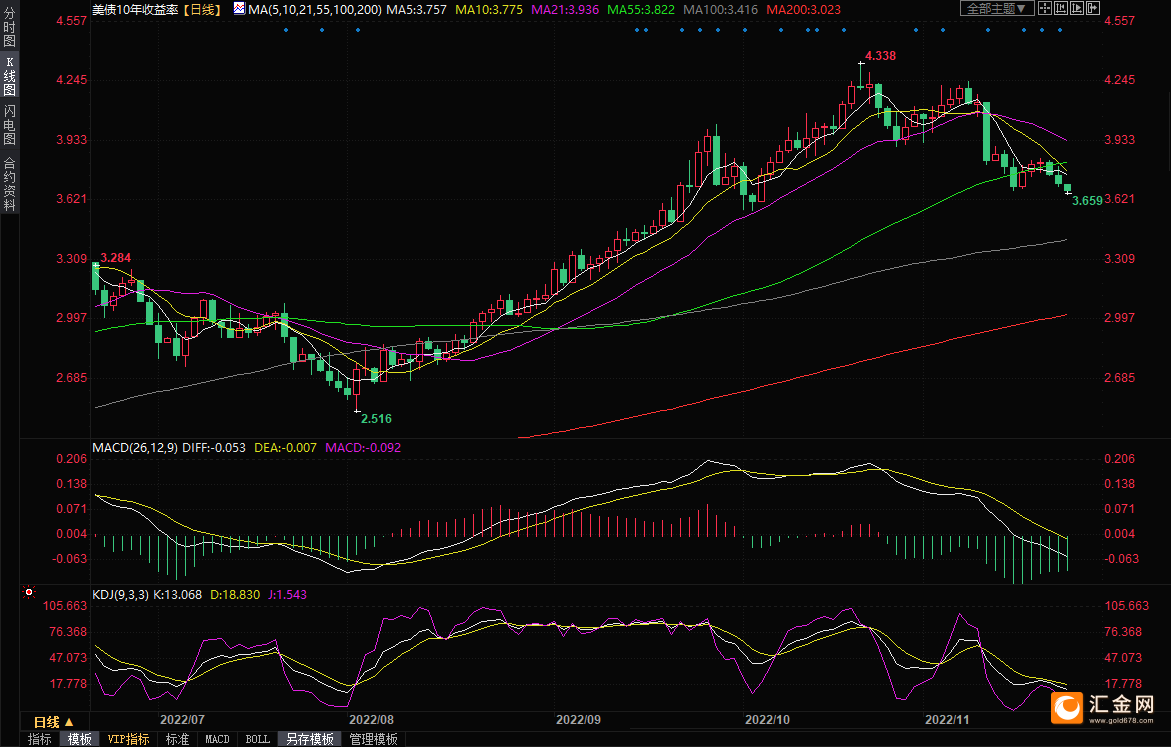Viewport: 1171px width, 747px height.
Task: Click the 另存模板 button
Action: click(x=310, y=739)
